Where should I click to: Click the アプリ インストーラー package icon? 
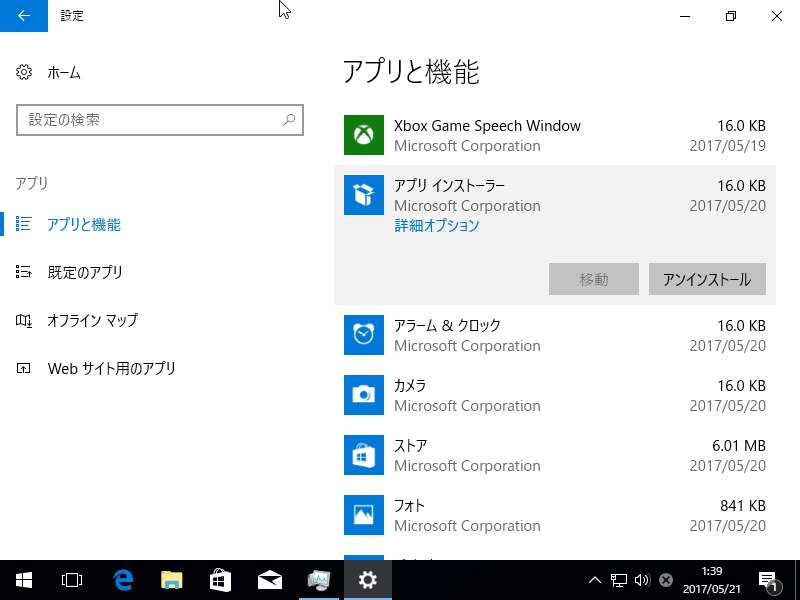coord(364,195)
